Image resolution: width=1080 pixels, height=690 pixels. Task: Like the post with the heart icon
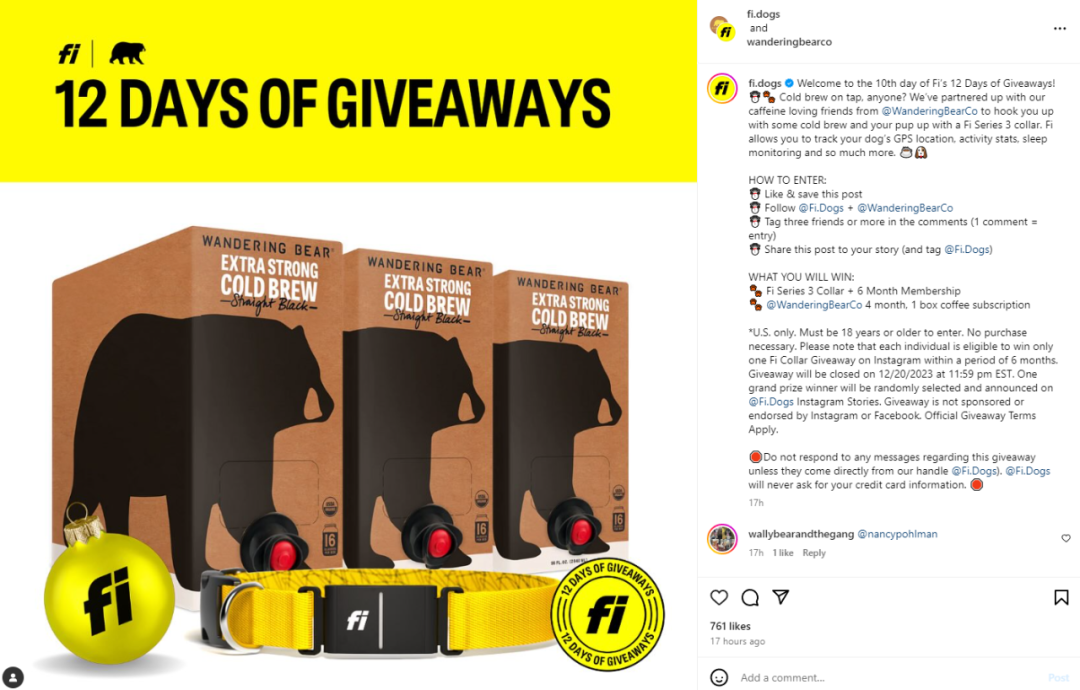(x=719, y=598)
